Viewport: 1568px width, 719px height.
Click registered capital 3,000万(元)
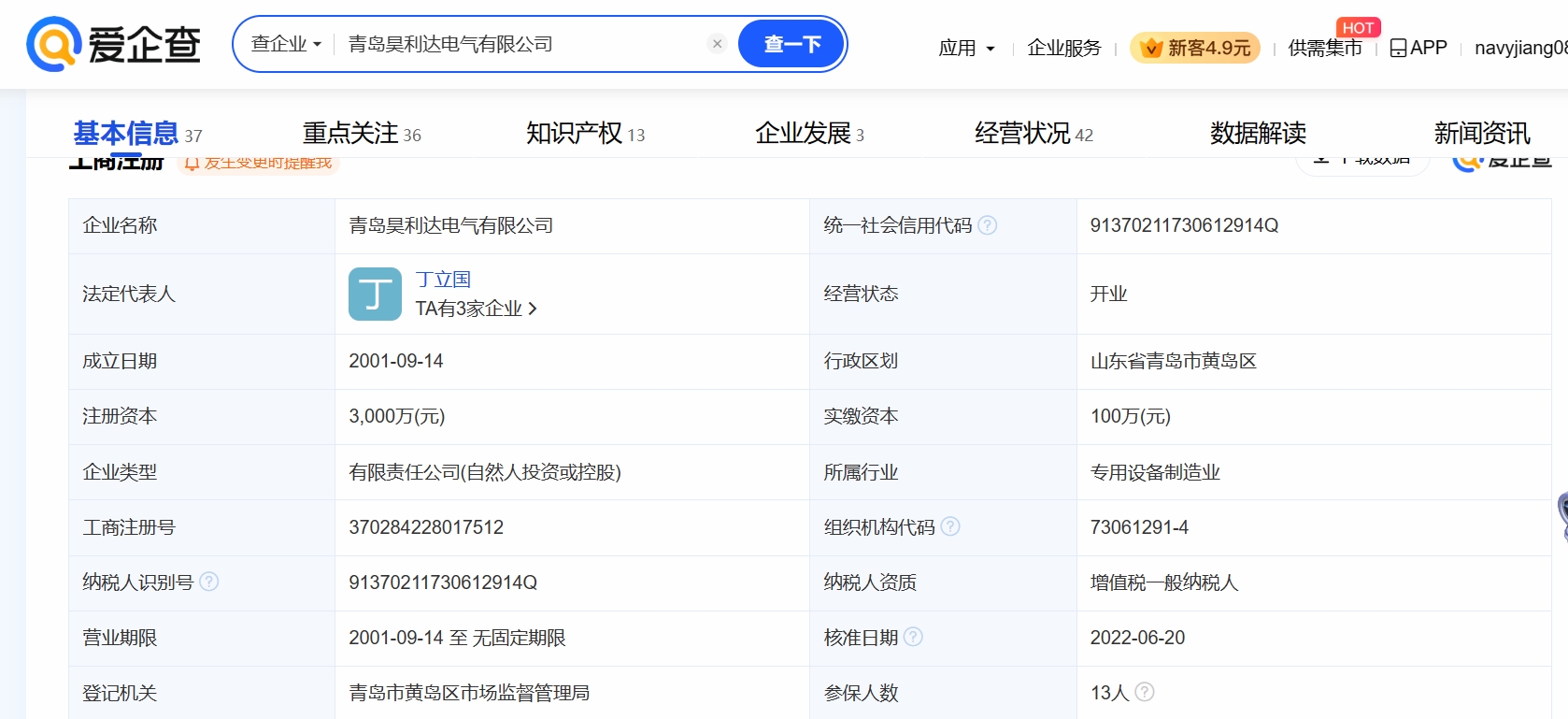[397, 416]
